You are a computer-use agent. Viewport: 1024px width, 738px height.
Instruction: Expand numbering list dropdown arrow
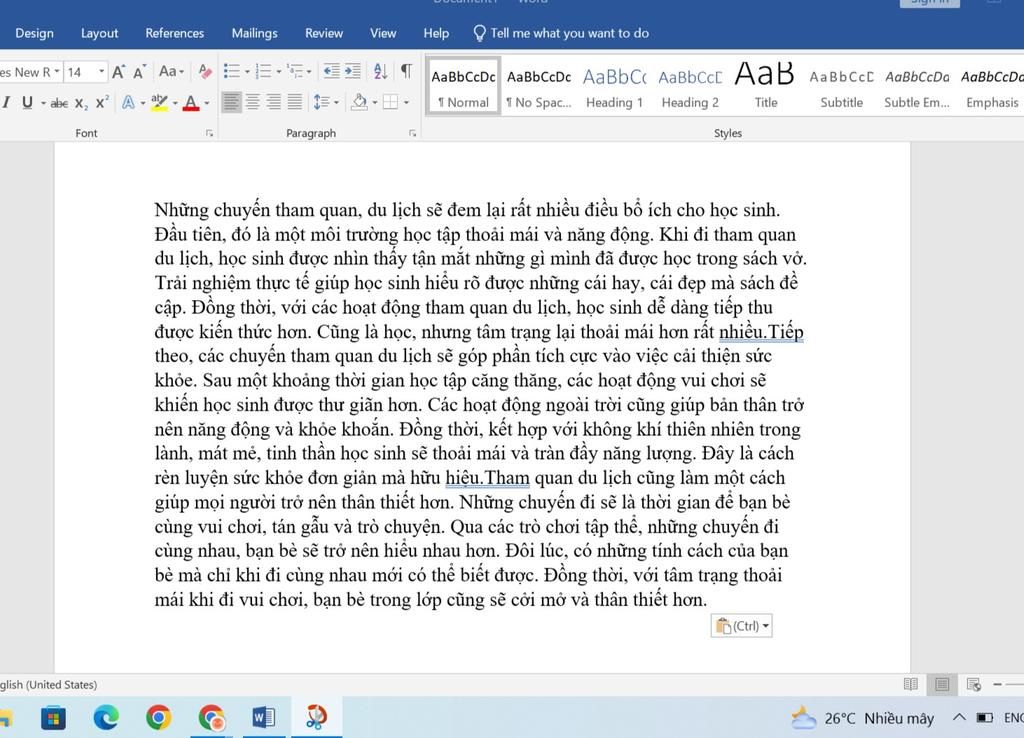[279, 72]
